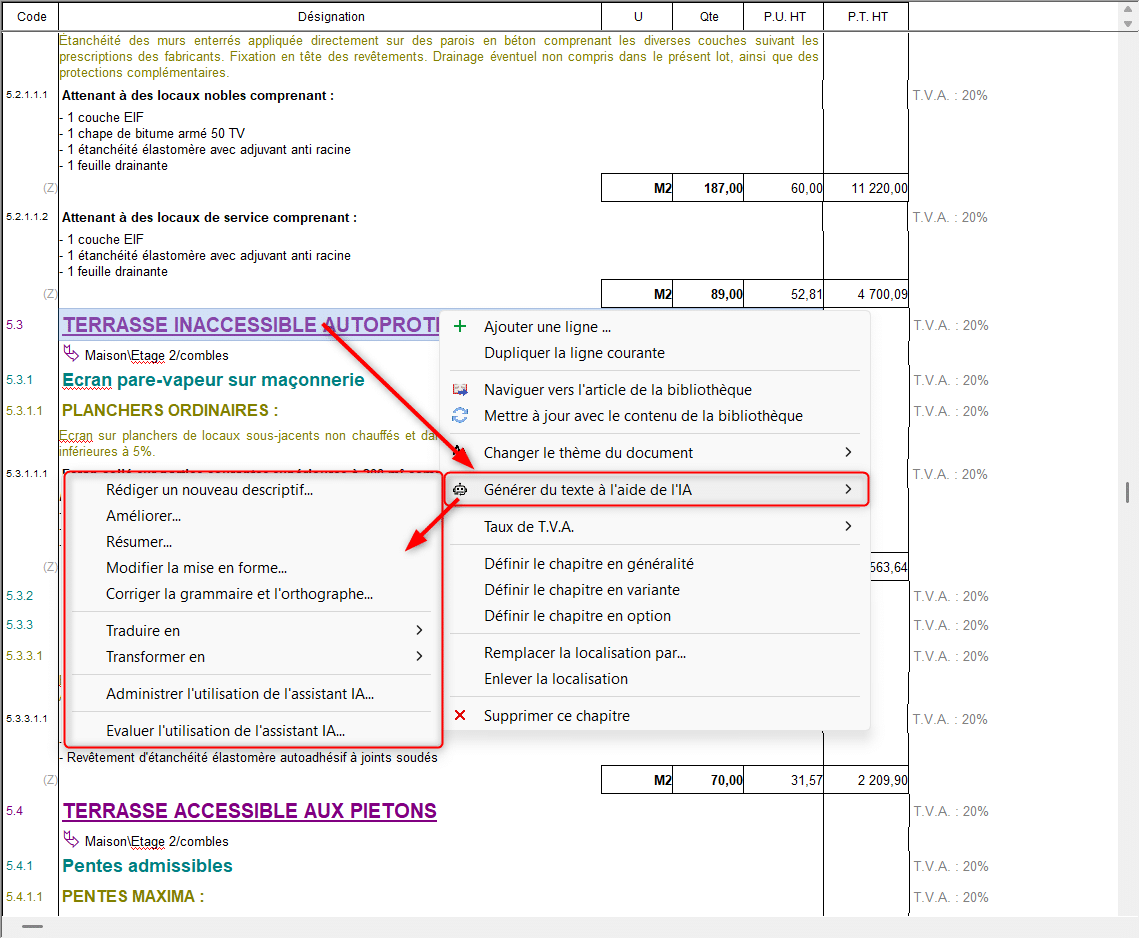Image resolution: width=1140 pixels, height=939 pixels.
Task: Click the 187,00 quantity cell
Action: pos(708,188)
